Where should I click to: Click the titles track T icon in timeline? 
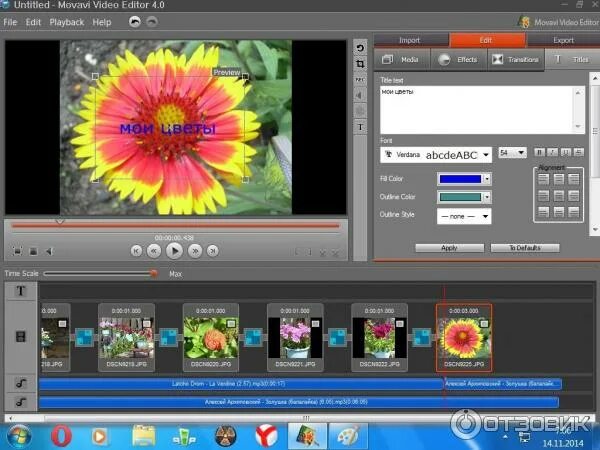[21, 291]
